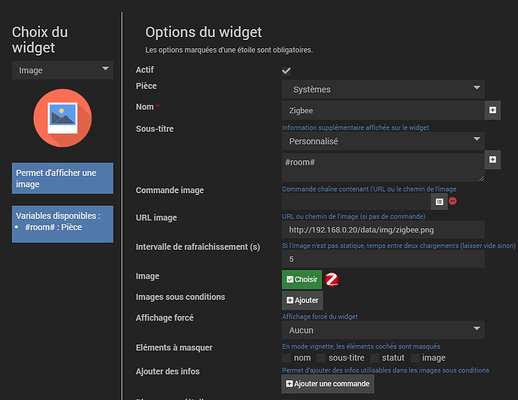Open the Affichage forcé dropdown showing Aucun
This screenshot has width=518, height=400.
click(x=383, y=330)
